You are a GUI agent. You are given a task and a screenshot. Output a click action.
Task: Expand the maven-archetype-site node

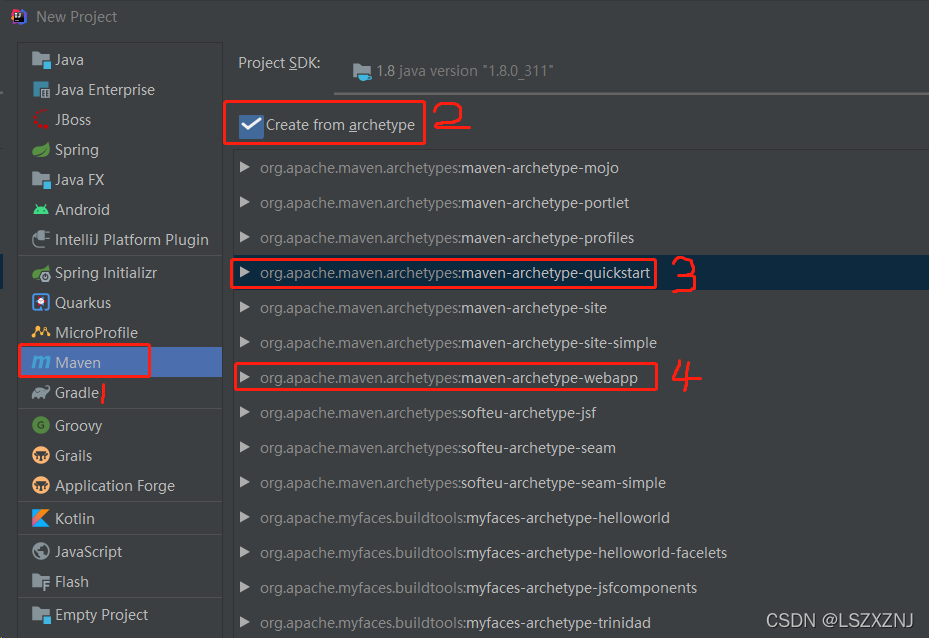point(245,307)
